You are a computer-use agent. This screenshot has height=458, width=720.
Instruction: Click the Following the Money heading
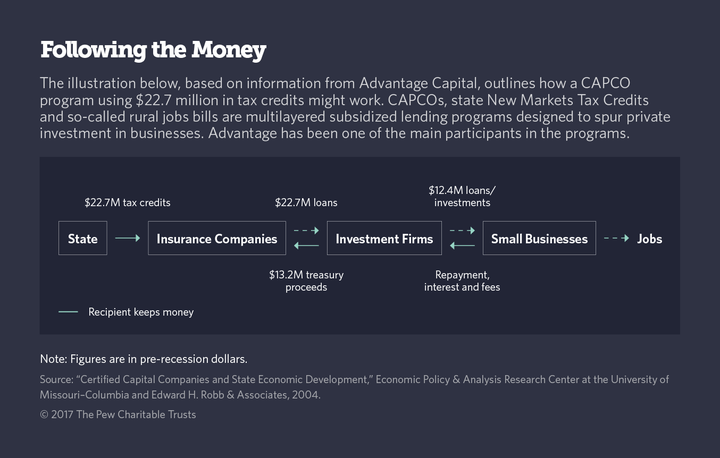point(153,50)
